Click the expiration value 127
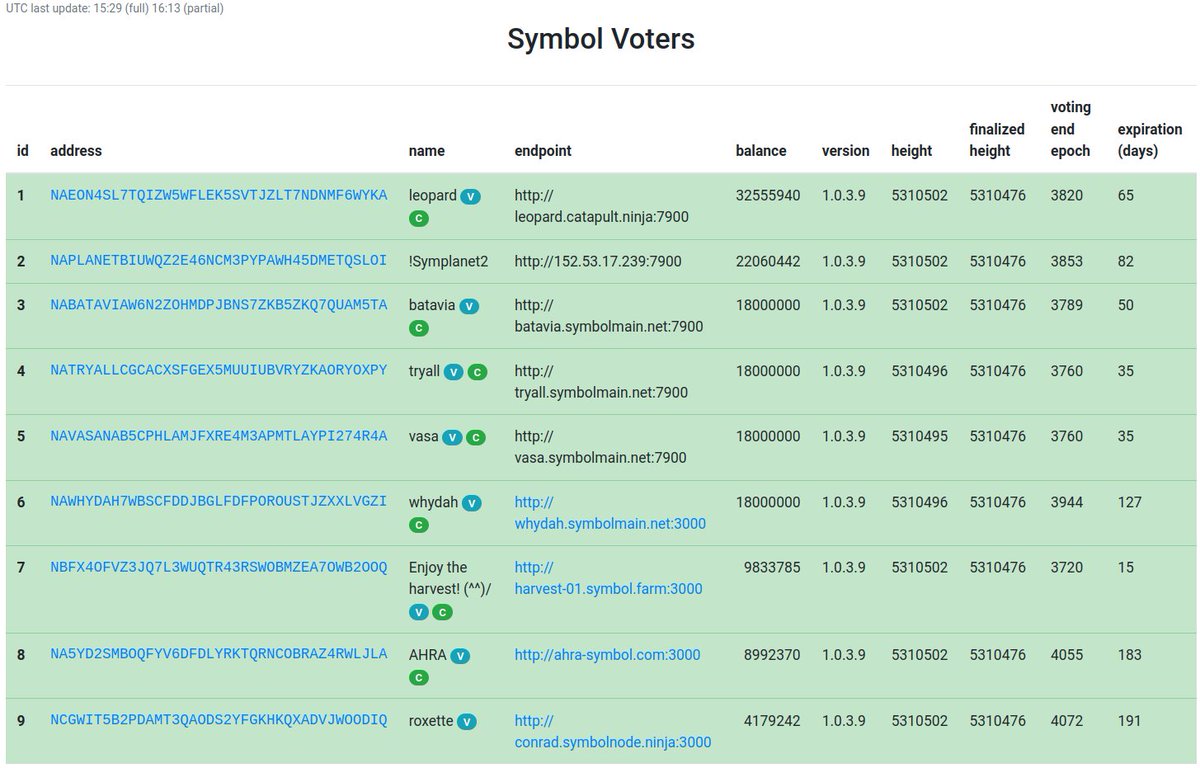 (x=1130, y=502)
